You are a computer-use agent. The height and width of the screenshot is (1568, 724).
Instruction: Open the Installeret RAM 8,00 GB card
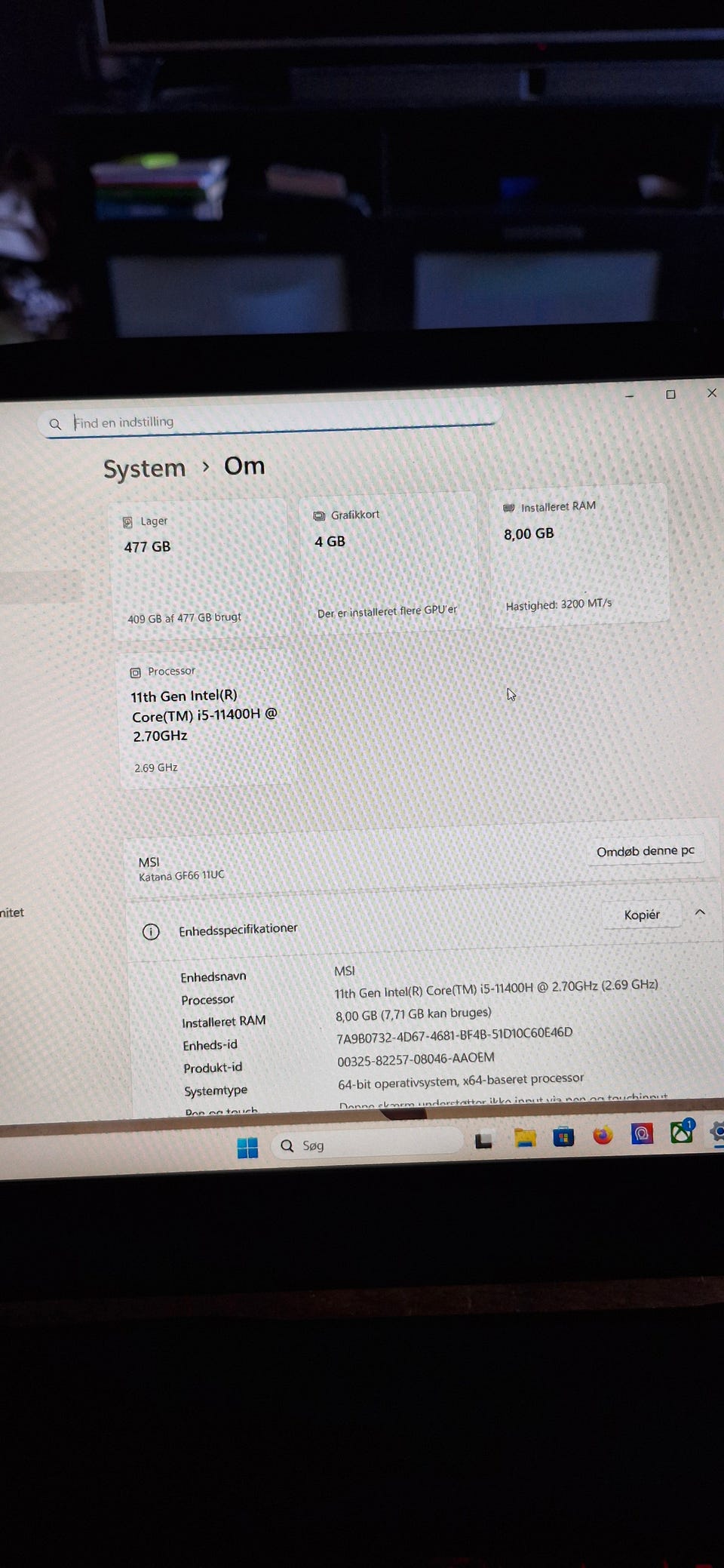click(x=579, y=555)
